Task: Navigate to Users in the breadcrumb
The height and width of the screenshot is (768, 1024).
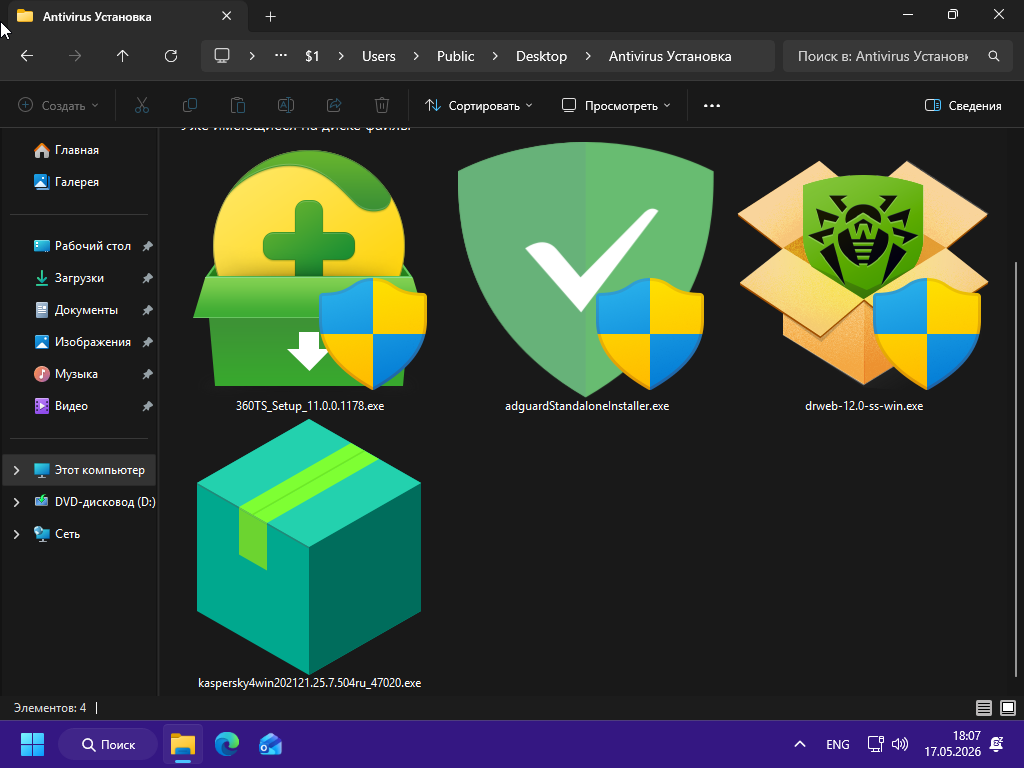Action: pyautogui.click(x=379, y=56)
